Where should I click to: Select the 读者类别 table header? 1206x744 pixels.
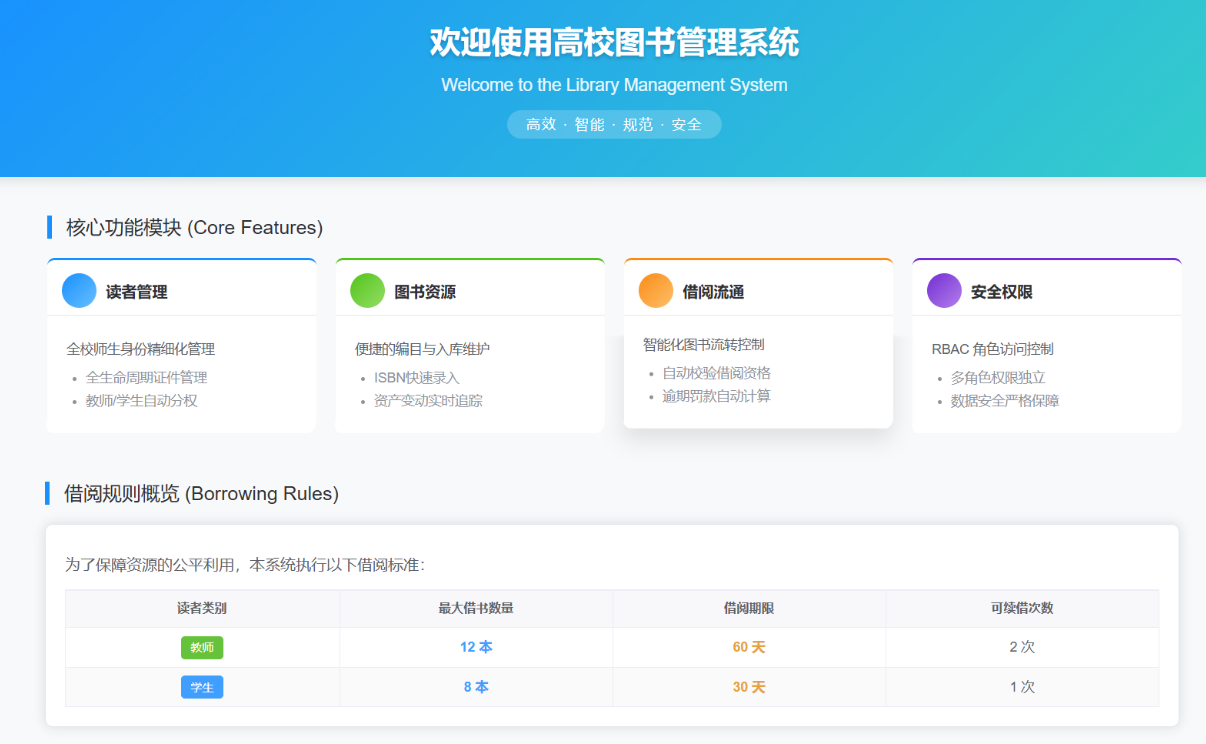pos(202,608)
